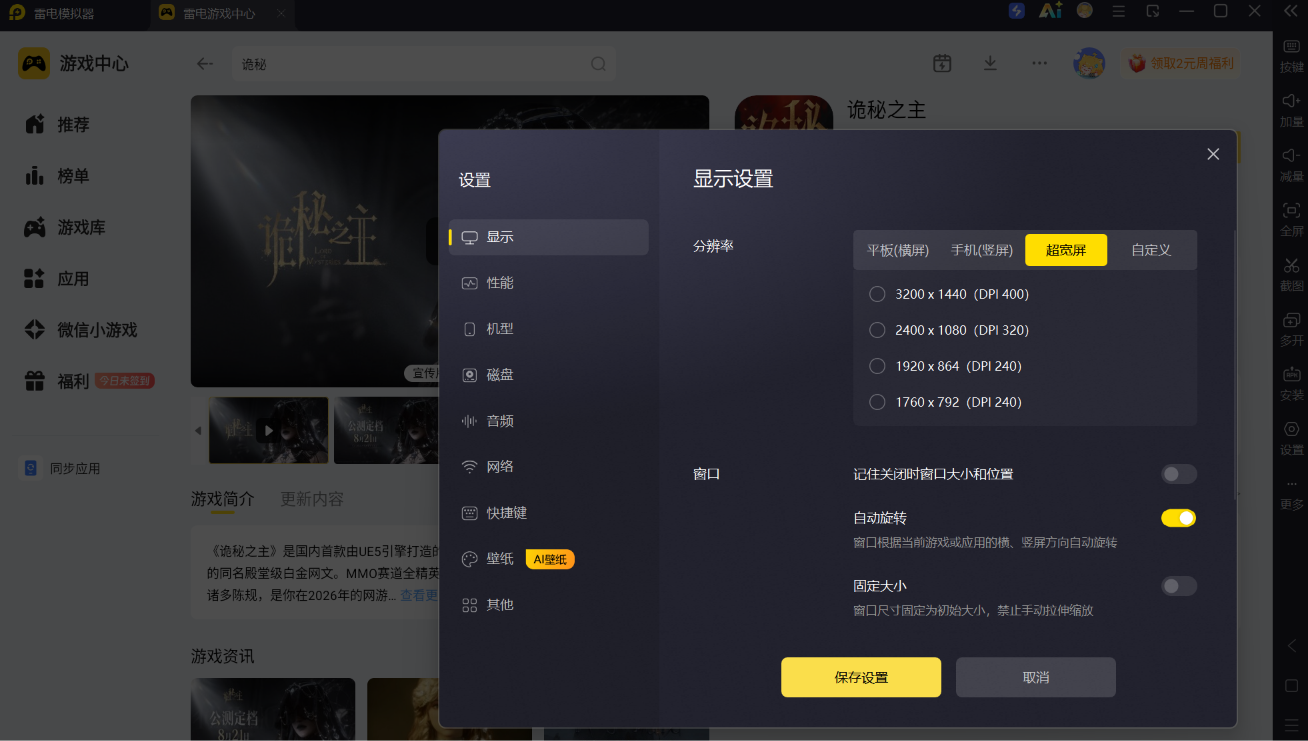The width and height of the screenshot is (1308, 741).
Task: Go to 磁盘 settings section
Action: (x=549, y=375)
